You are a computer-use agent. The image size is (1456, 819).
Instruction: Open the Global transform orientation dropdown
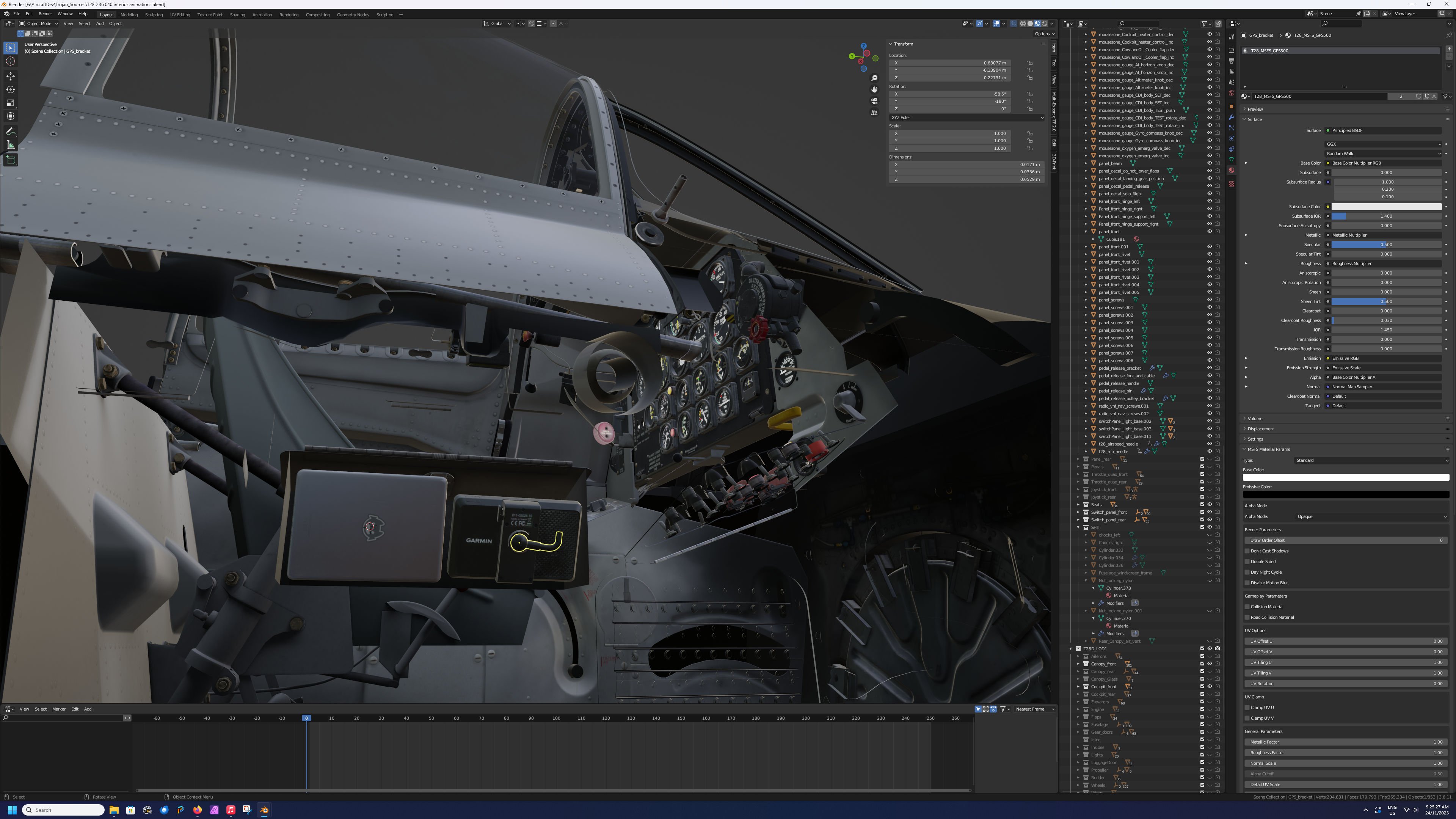497,24
